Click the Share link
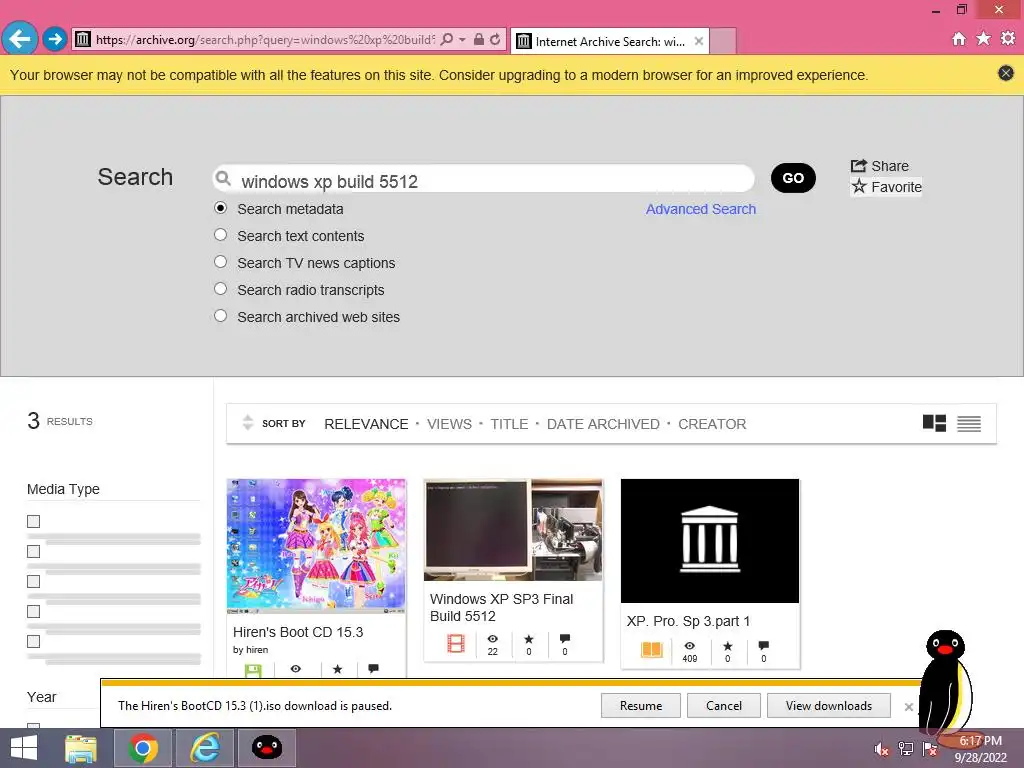The width and height of the screenshot is (1024, 768). 880,166
